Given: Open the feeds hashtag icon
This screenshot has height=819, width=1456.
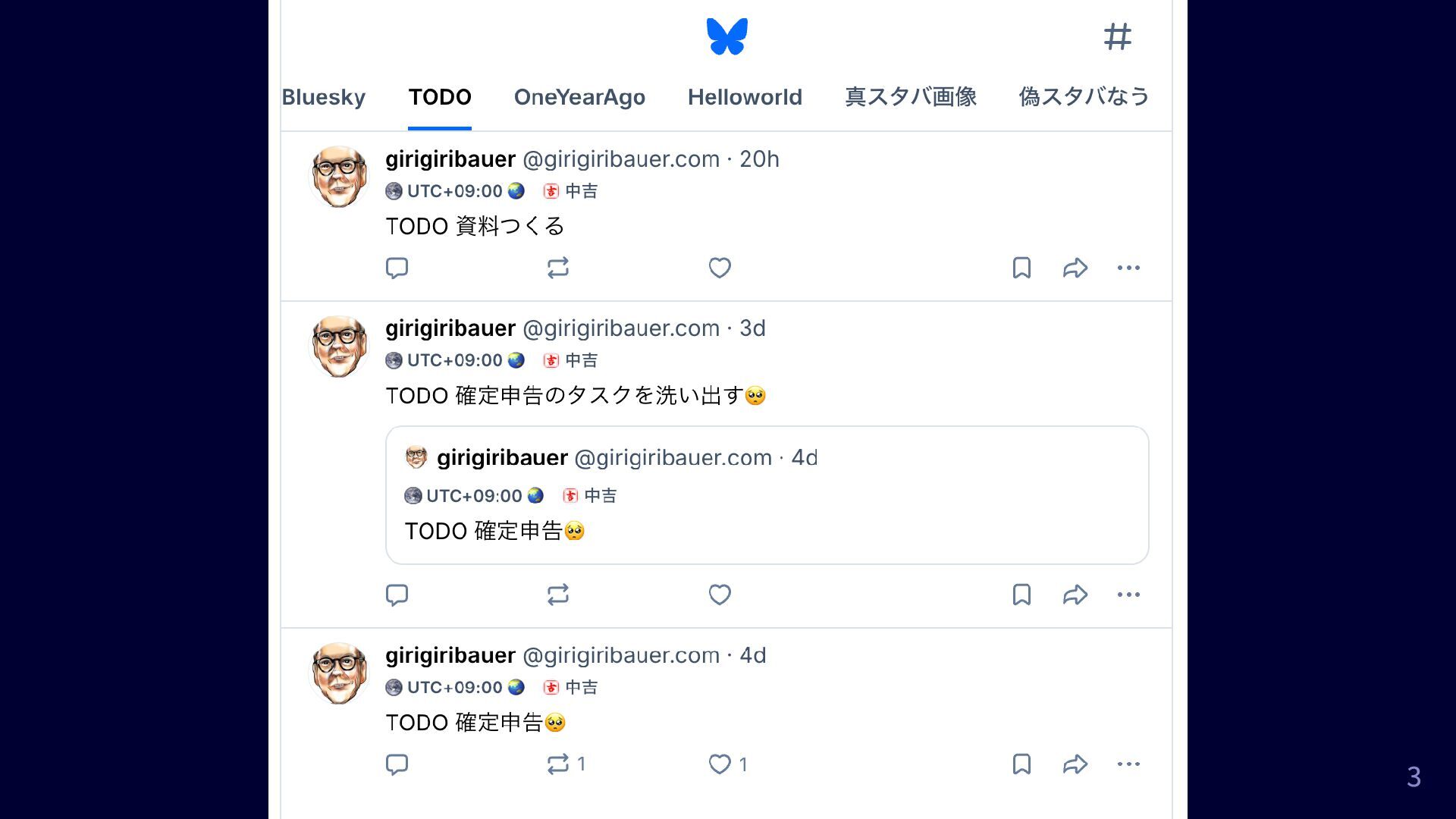Looking at the screenshot, I should (1117, 36).
